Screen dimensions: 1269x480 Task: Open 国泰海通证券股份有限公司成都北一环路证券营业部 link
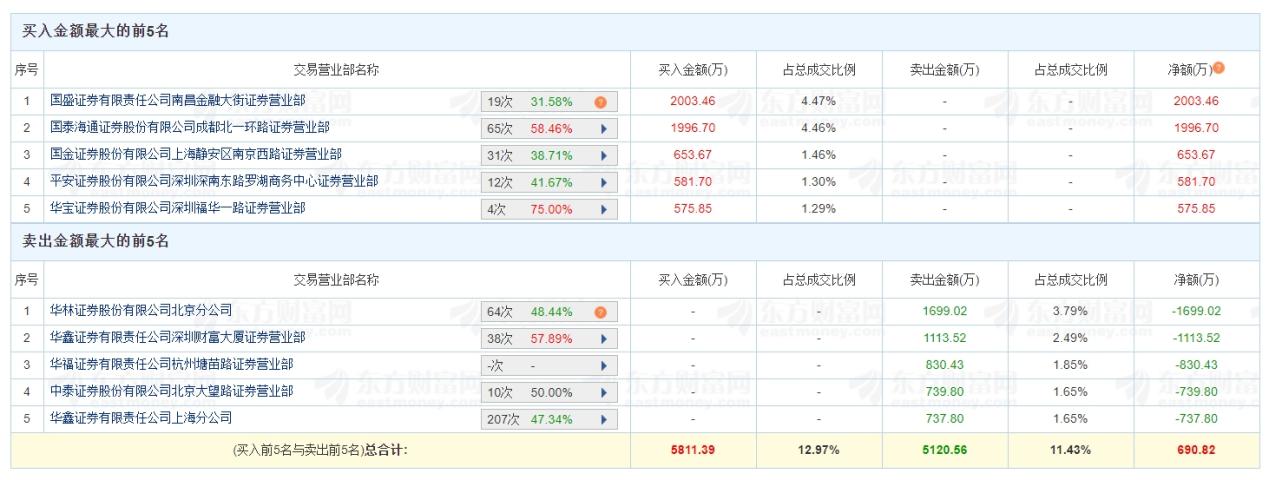point(189,128)
